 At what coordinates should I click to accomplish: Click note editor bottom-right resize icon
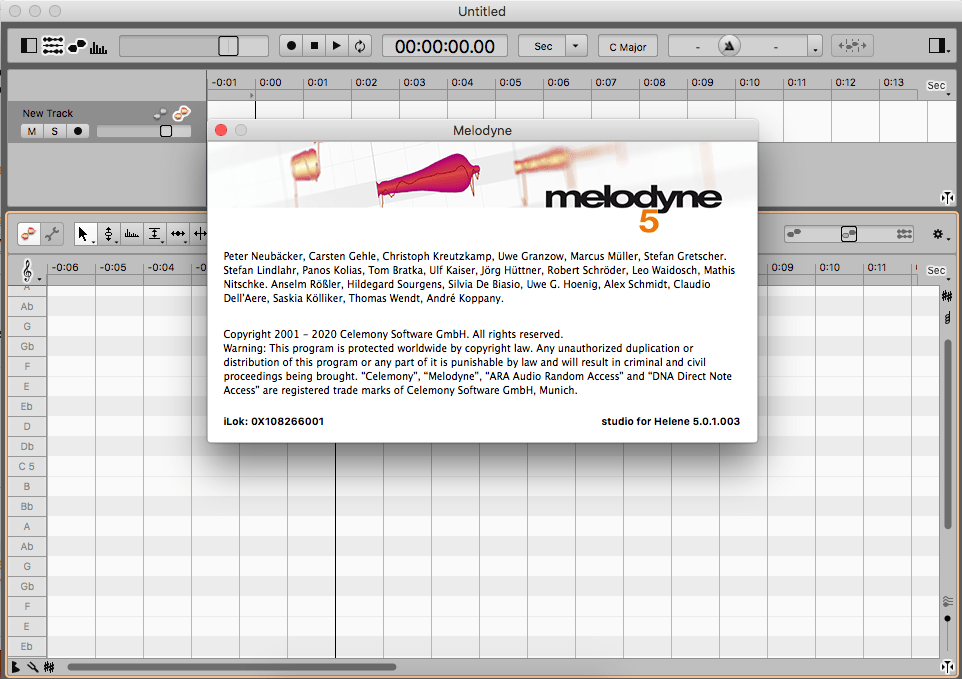[947, 667]
